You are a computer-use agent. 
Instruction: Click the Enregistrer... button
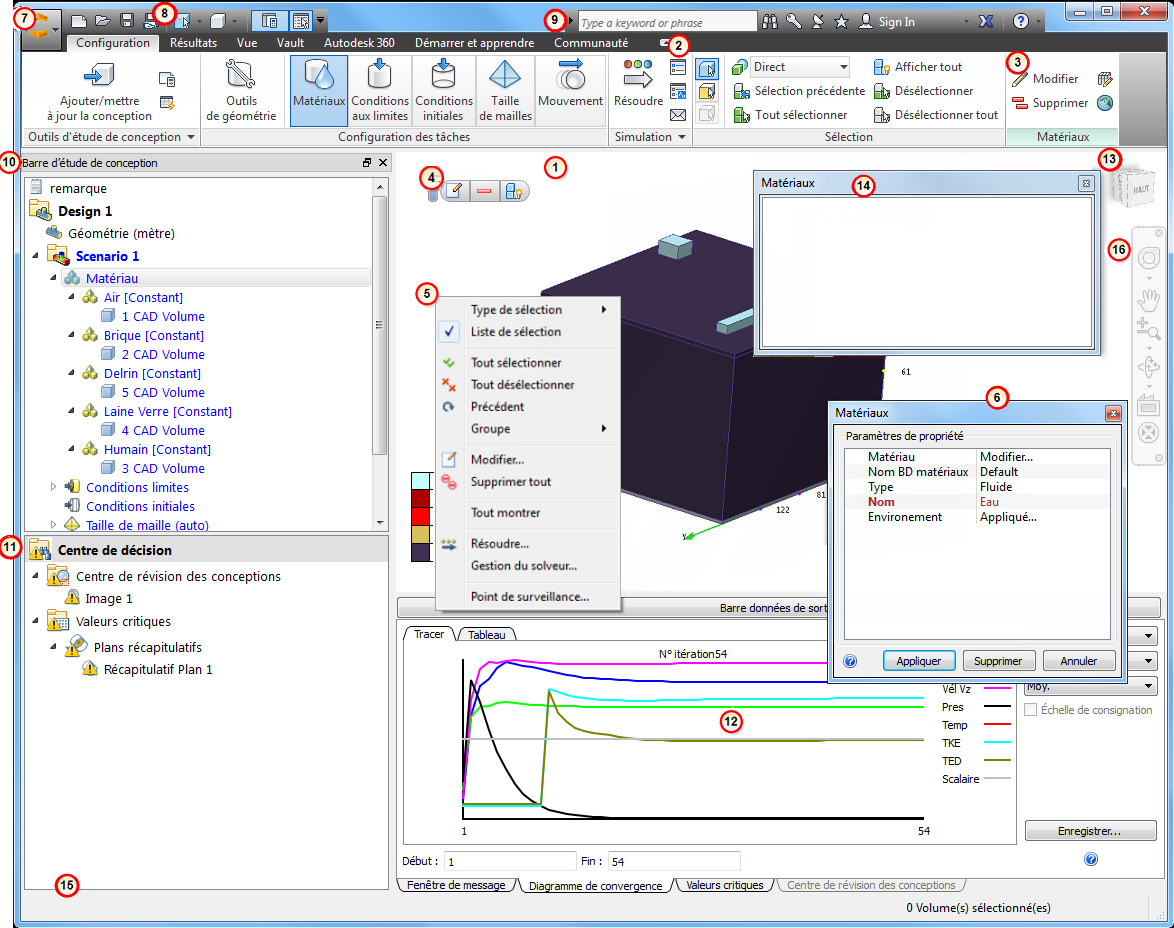point(1090,831)
